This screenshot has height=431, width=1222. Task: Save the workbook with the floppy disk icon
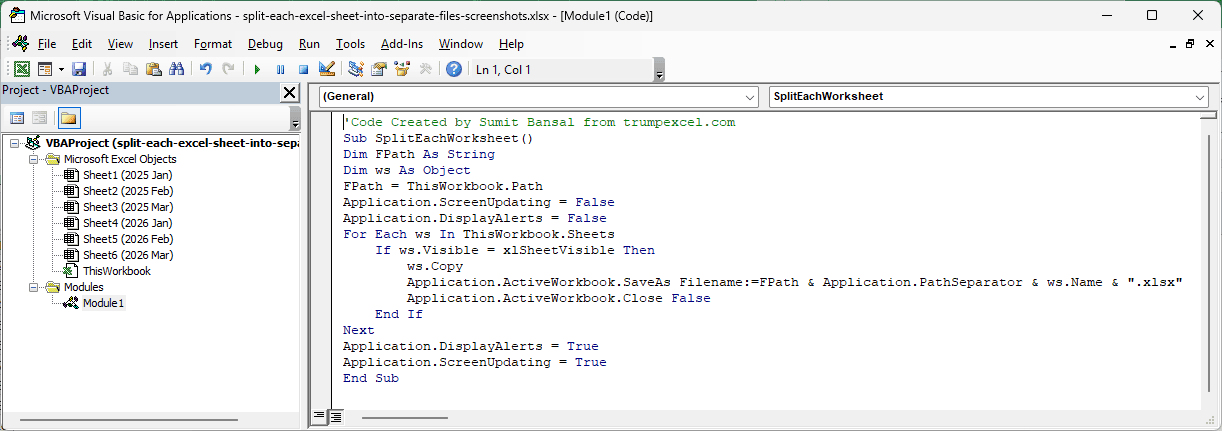point(78,69)
